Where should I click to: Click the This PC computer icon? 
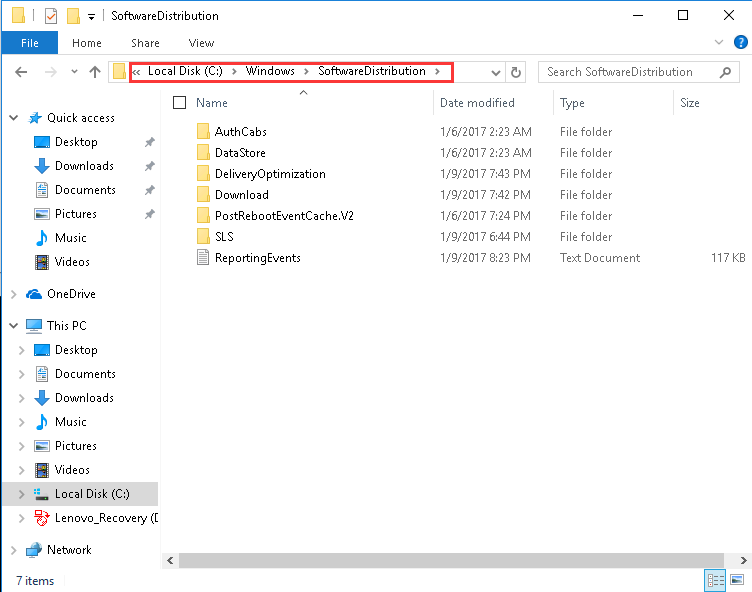click(34, 326)
